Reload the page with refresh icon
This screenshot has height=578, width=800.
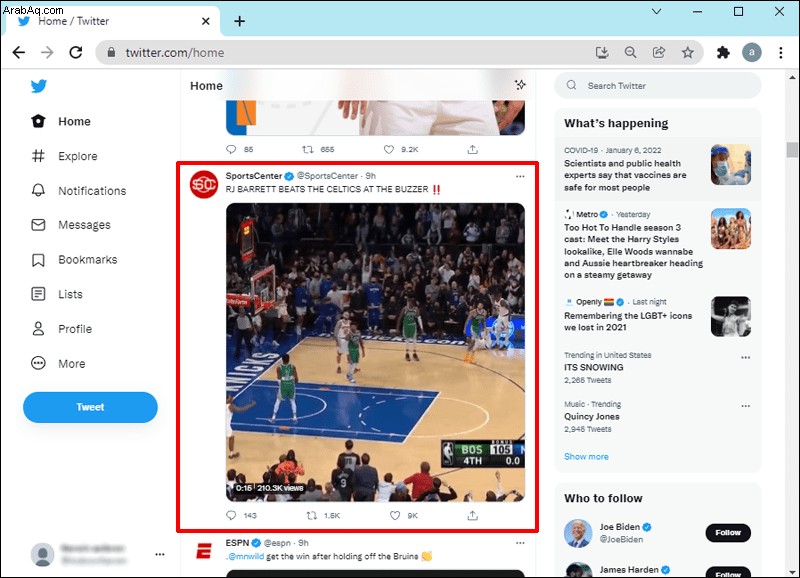pyautogui.click(x=76, y=52)
